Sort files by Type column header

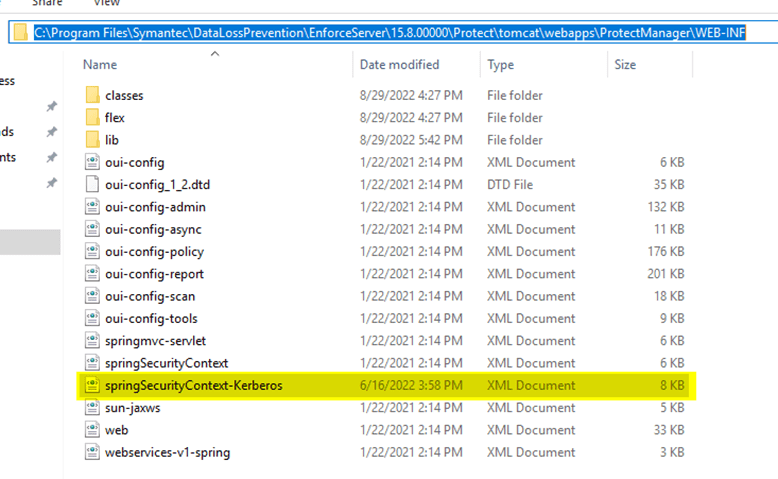pos(500,65)
